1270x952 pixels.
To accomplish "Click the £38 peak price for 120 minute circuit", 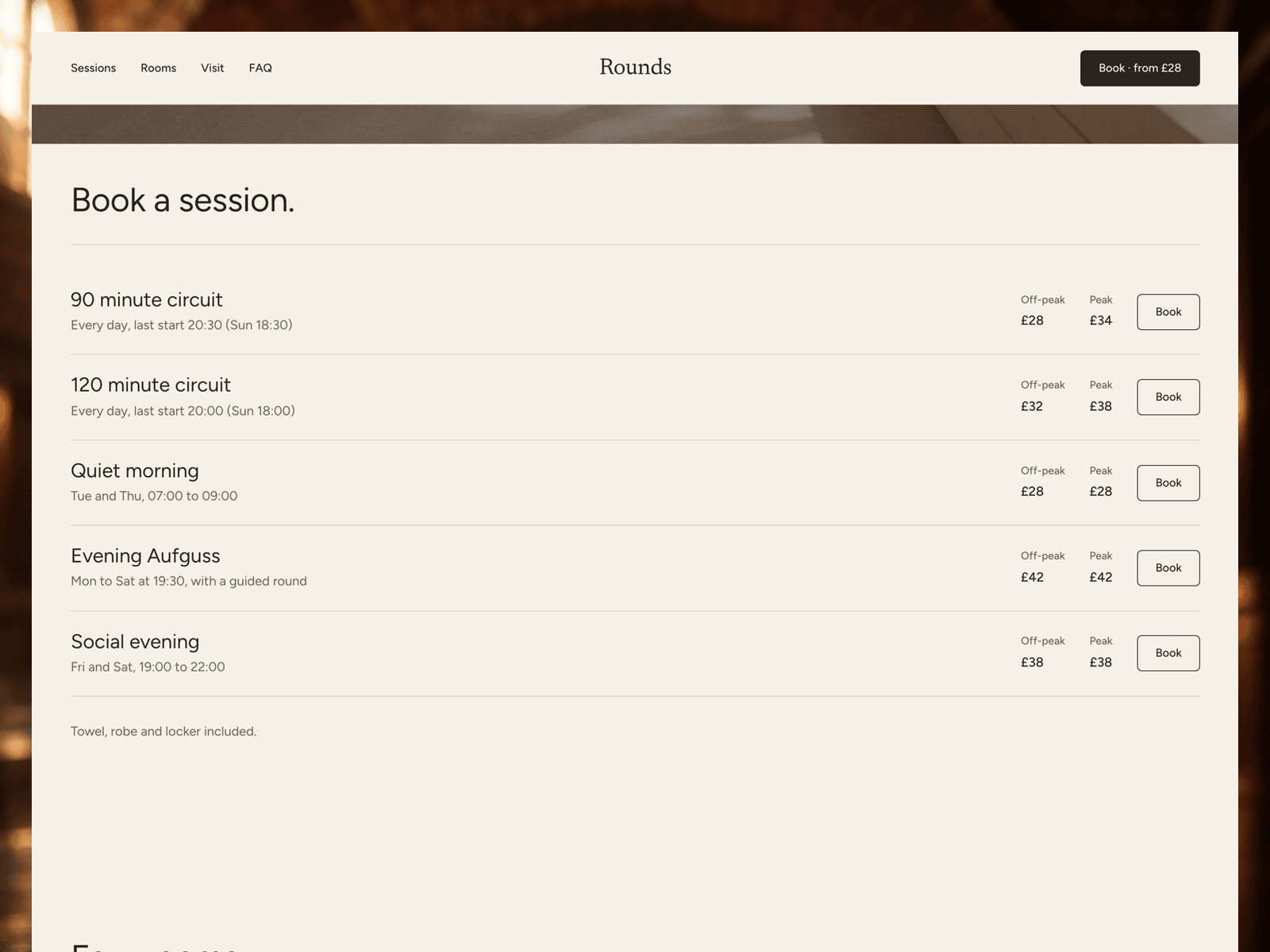I will [1101, 406].
